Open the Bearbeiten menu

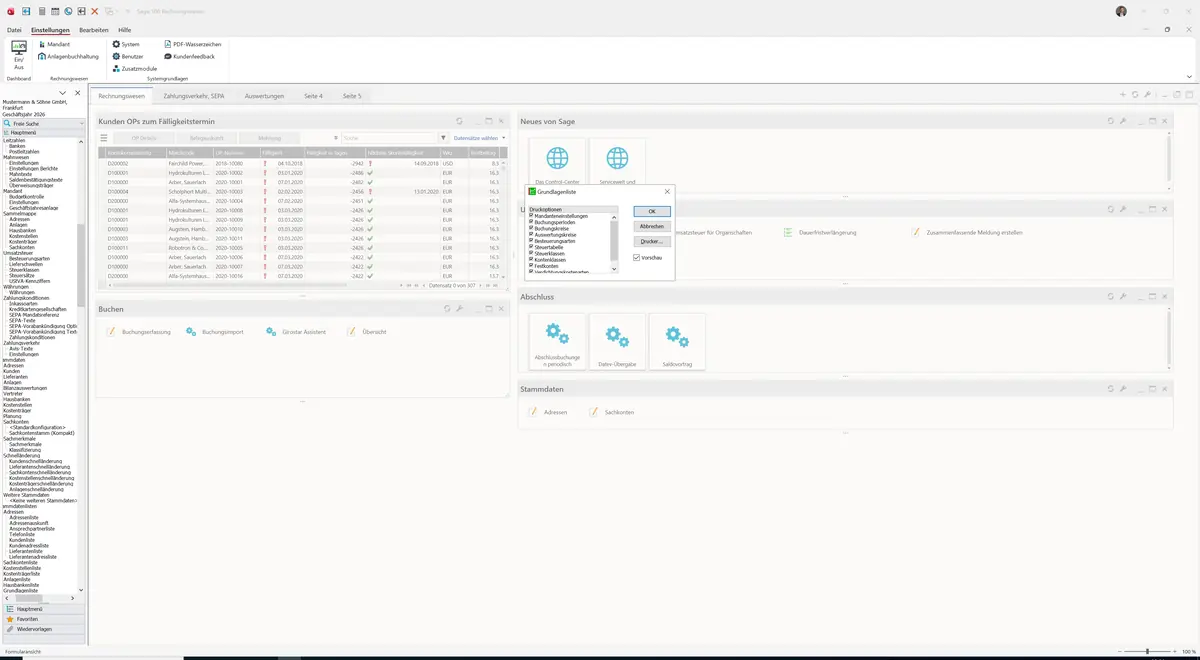[94, 30]
